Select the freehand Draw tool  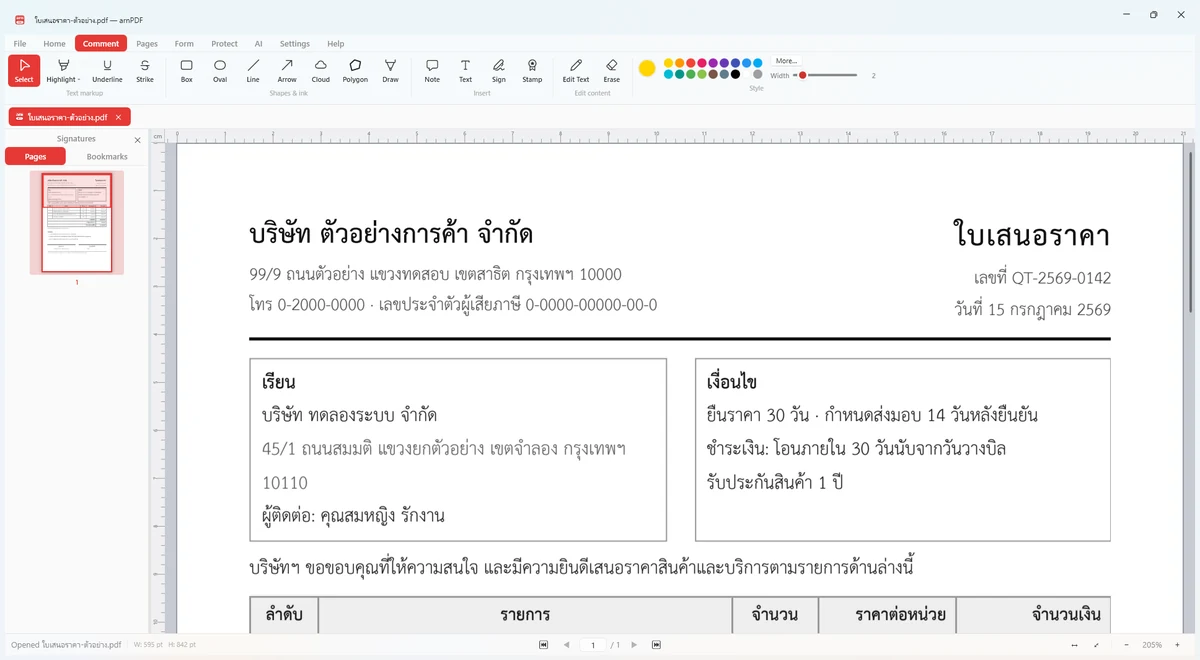tap(390, 70)
